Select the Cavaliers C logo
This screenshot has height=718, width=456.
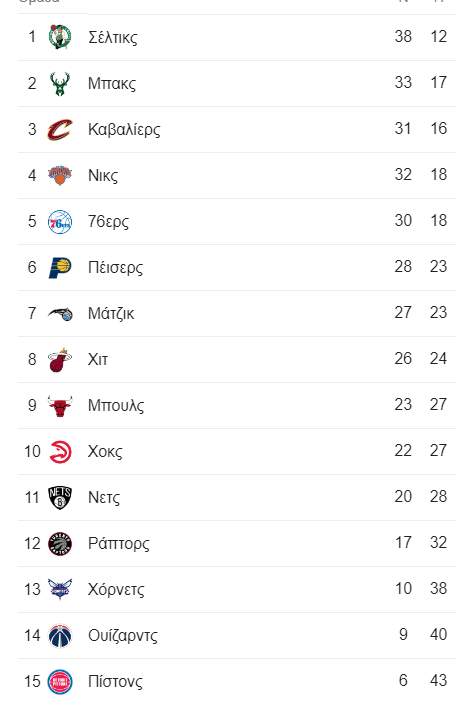click(60, 130)
